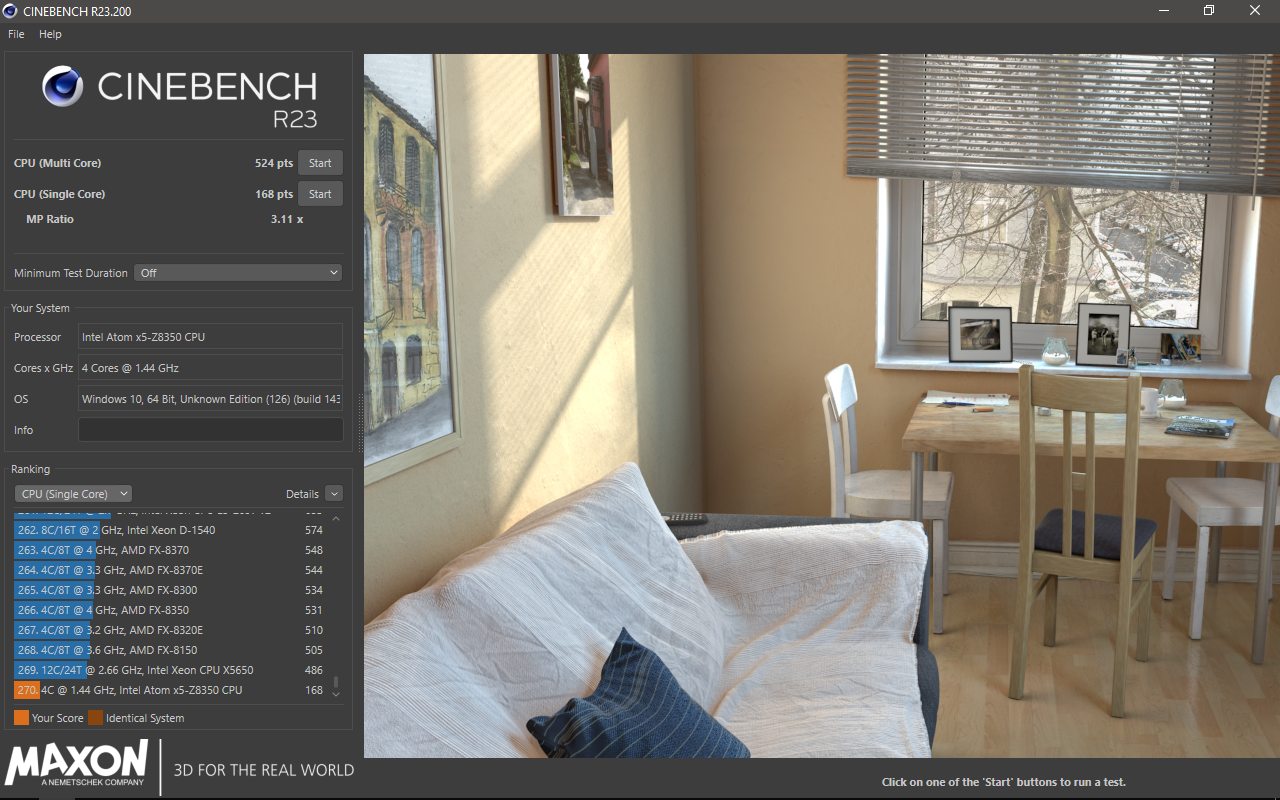
Task: Open the Minimum Test Duration dropdown
Action: point(238,273)
